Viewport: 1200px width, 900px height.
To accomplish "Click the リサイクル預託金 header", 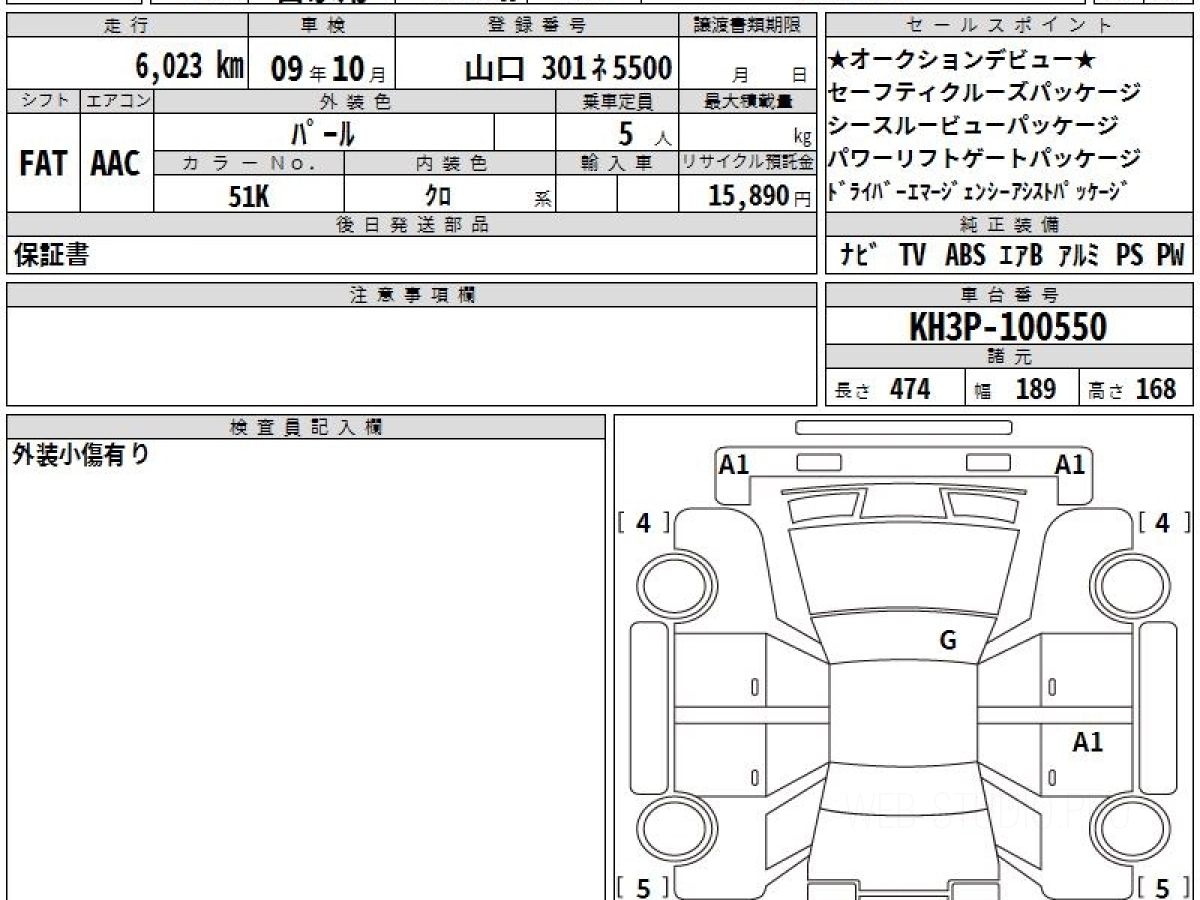I will click(x=748, y=163).
